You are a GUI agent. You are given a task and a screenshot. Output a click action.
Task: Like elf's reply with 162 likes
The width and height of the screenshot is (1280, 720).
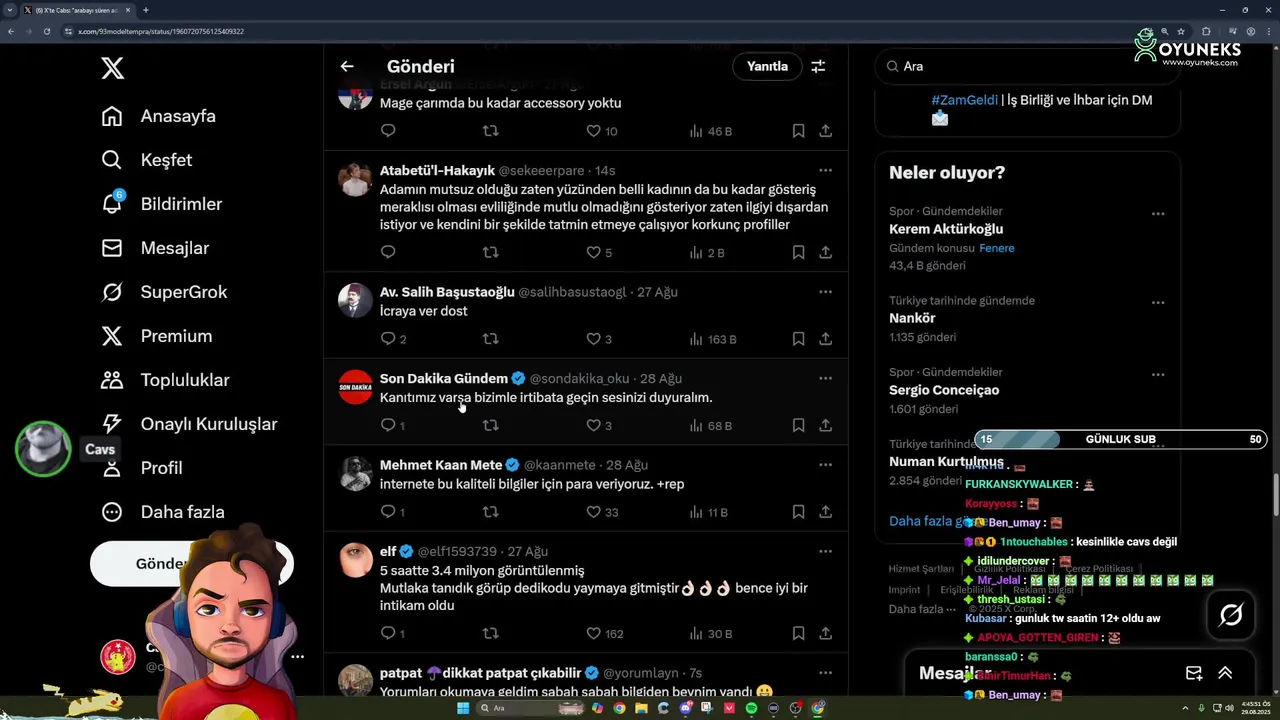[605, 633]
